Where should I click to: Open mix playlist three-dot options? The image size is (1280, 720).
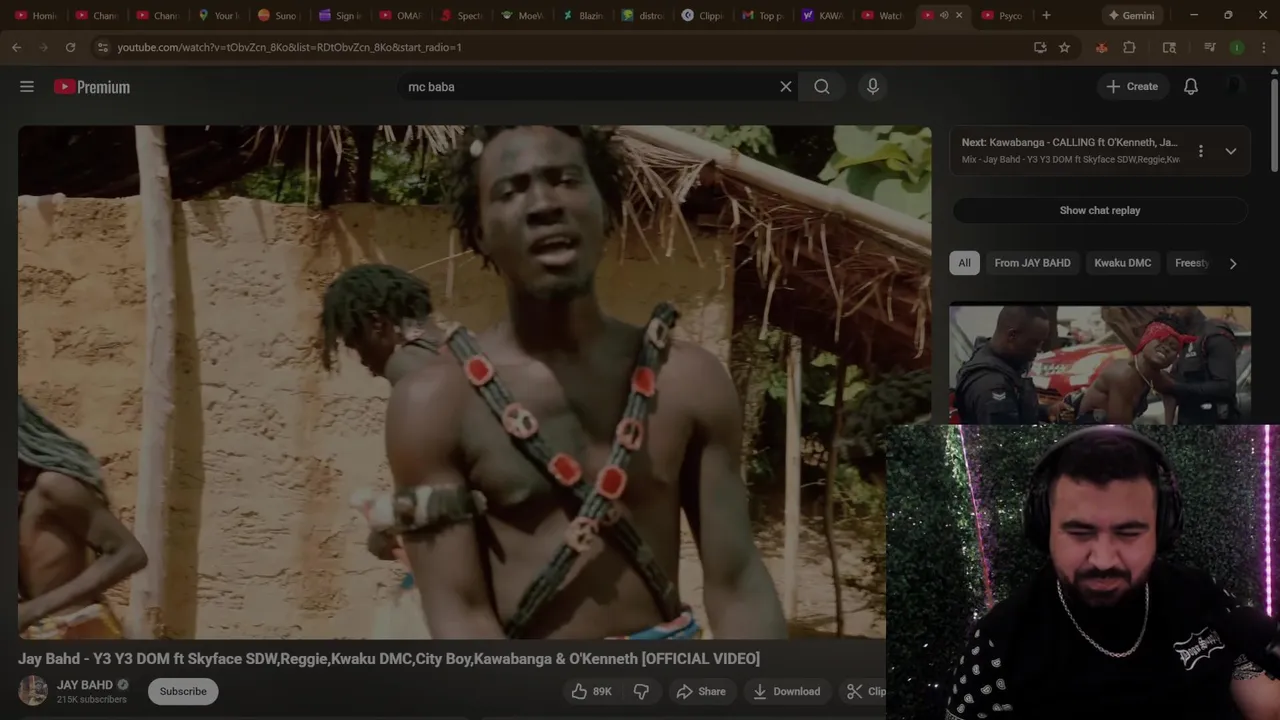[x=1201, y=151]
